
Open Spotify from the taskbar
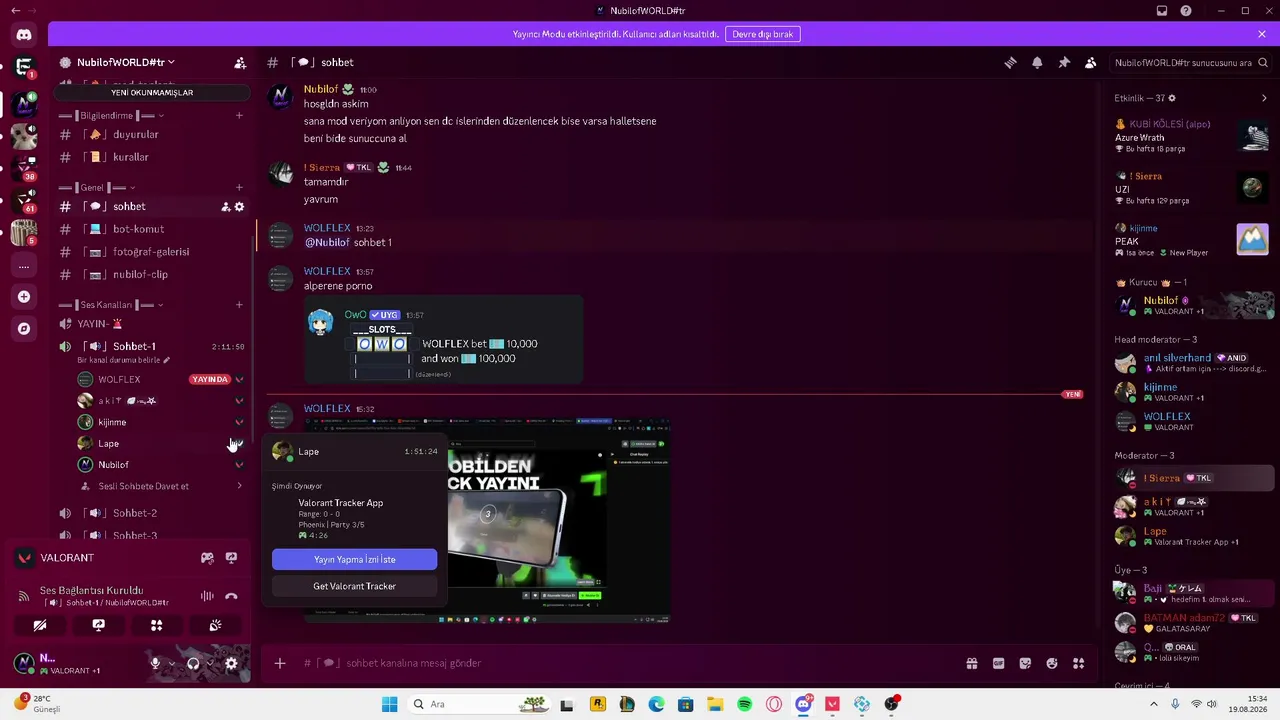pyautogui.click(x=745, y=704)
